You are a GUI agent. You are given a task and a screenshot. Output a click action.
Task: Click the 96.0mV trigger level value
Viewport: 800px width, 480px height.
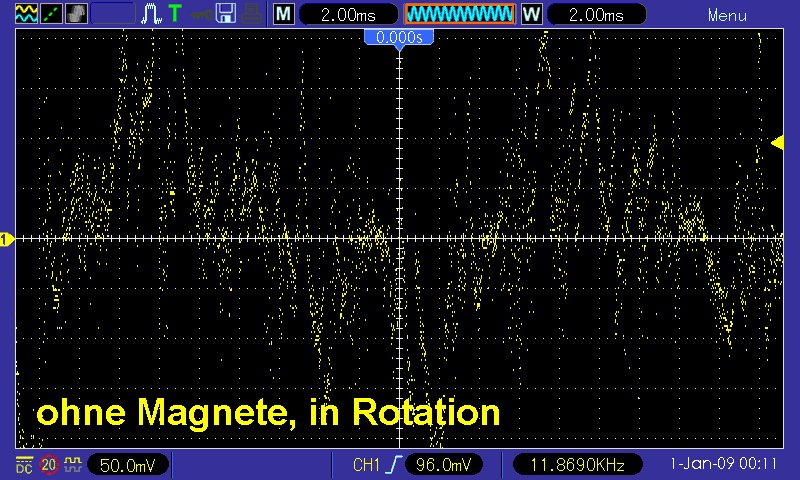coord(445,465)
